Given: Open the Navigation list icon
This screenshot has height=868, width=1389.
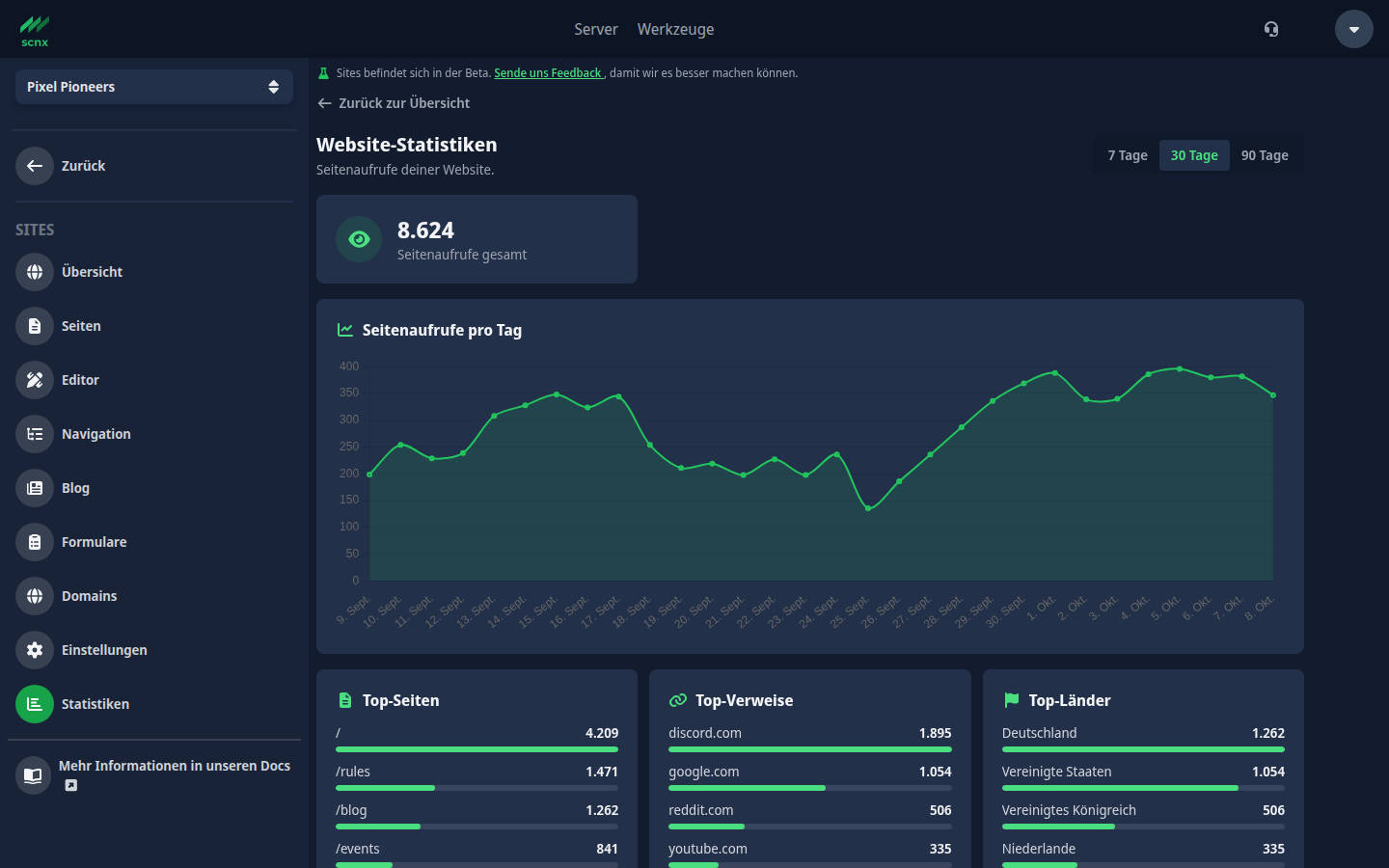Looking at the screenshot, I should coord(35,434).
